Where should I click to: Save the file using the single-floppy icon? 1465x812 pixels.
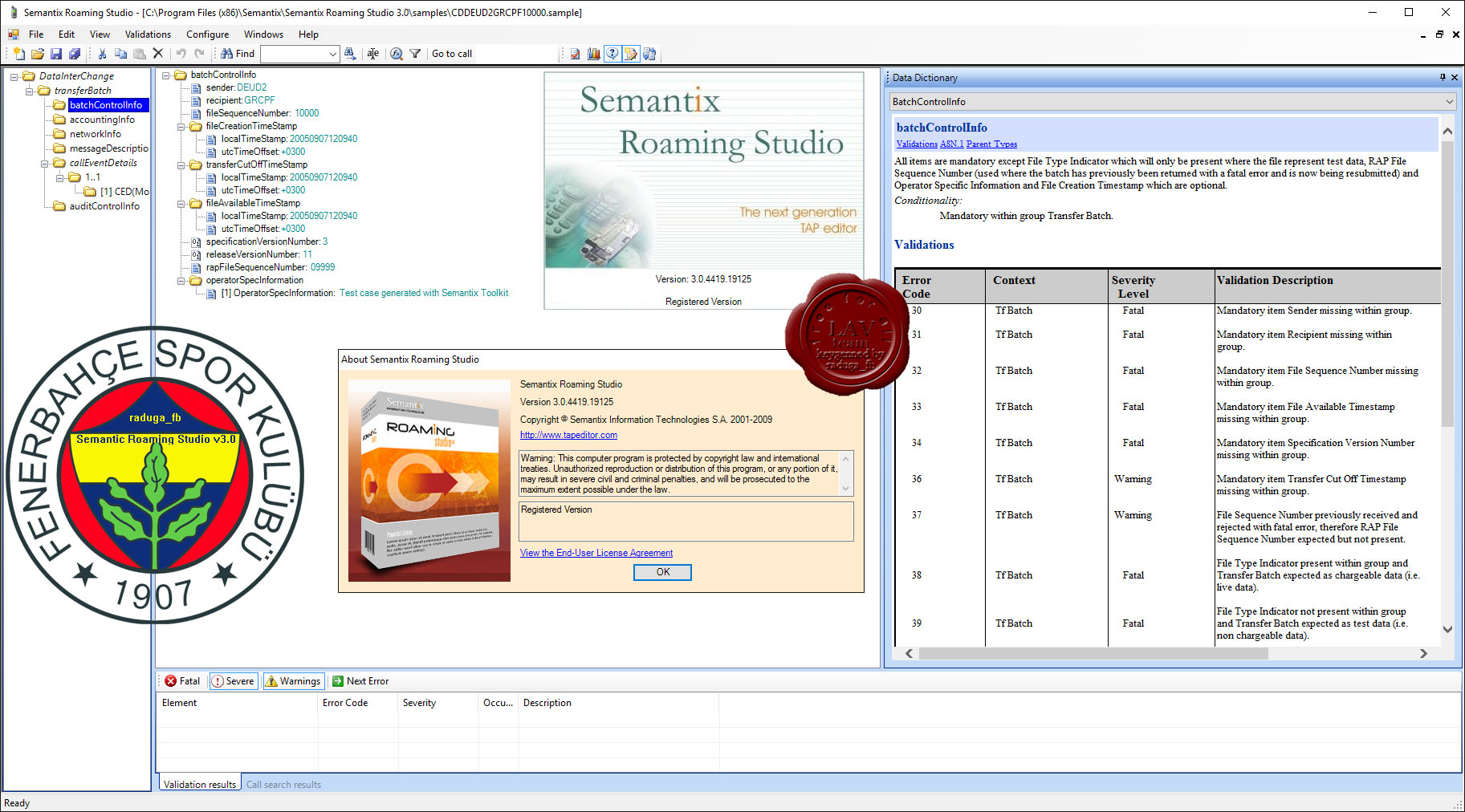[x=56, y=54]
